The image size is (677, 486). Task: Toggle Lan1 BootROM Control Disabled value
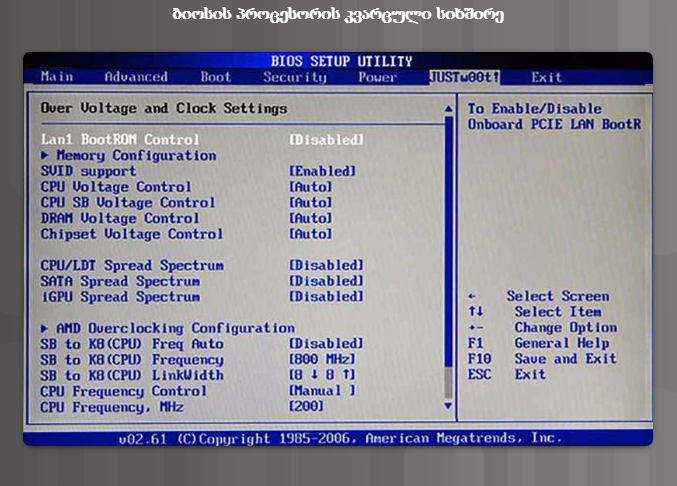(326, 140)
